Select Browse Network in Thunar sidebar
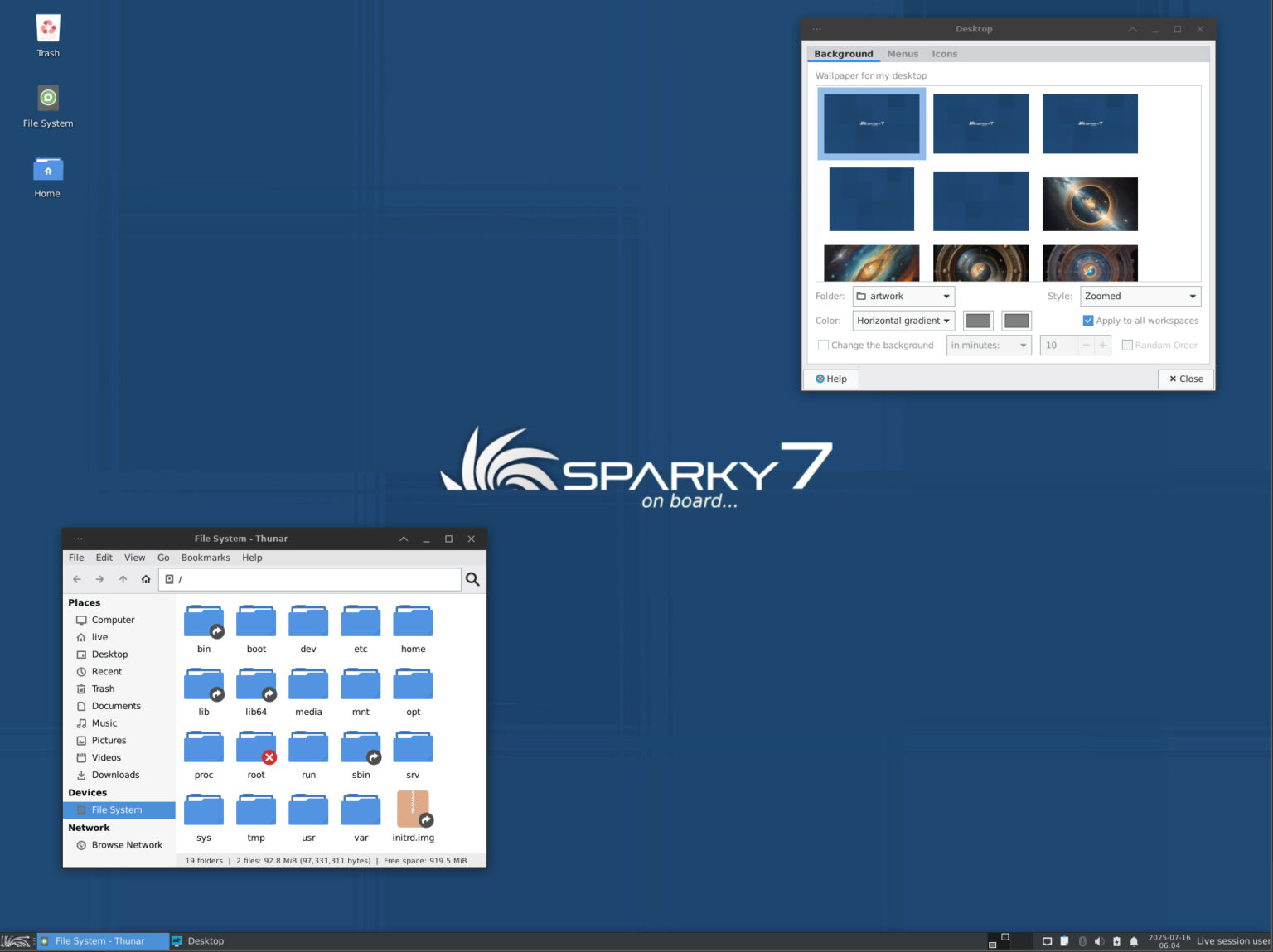This screenshot has height=952, width=1273. click(x=126, y=844)
